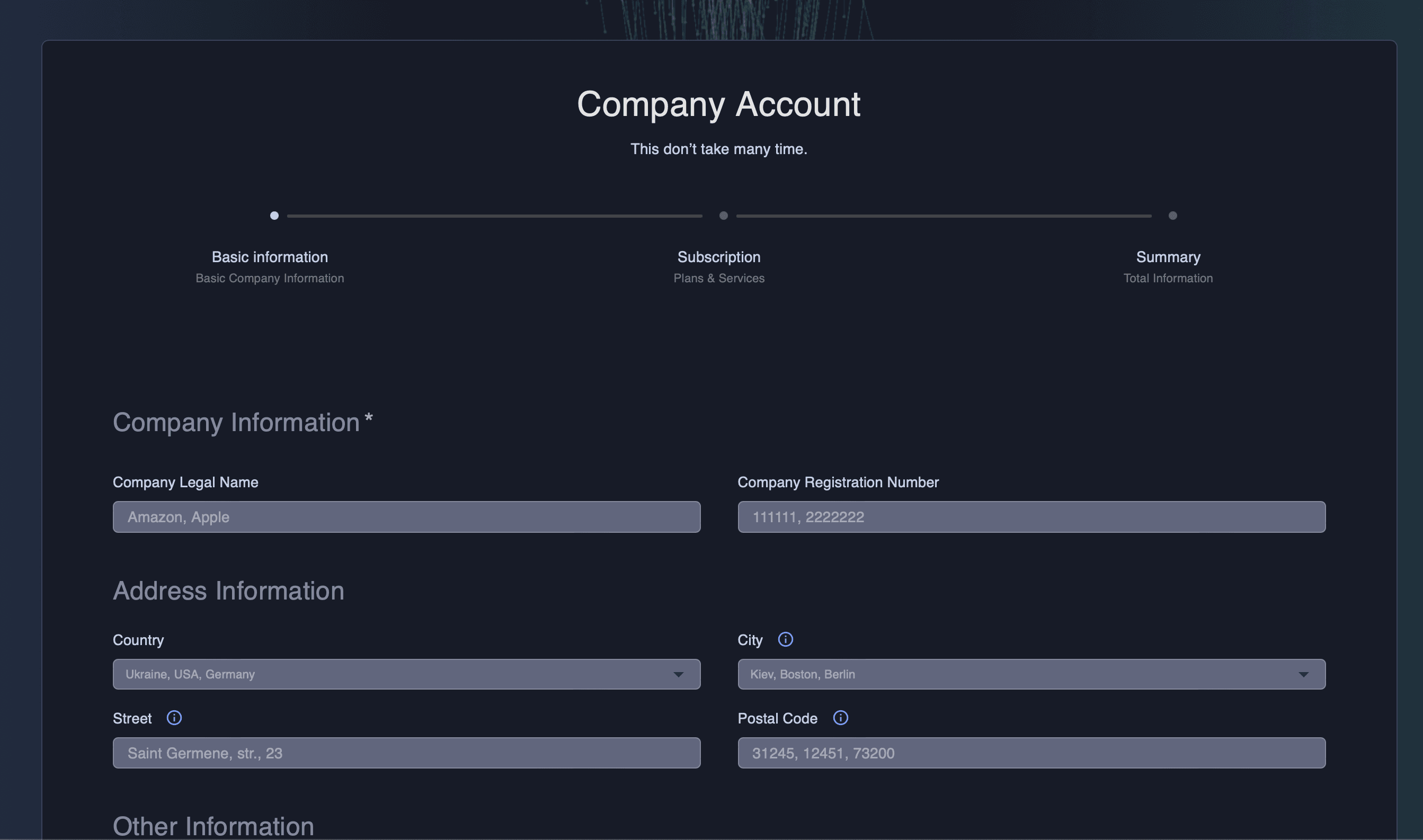Click the Subscription step dot

(723, 216)
